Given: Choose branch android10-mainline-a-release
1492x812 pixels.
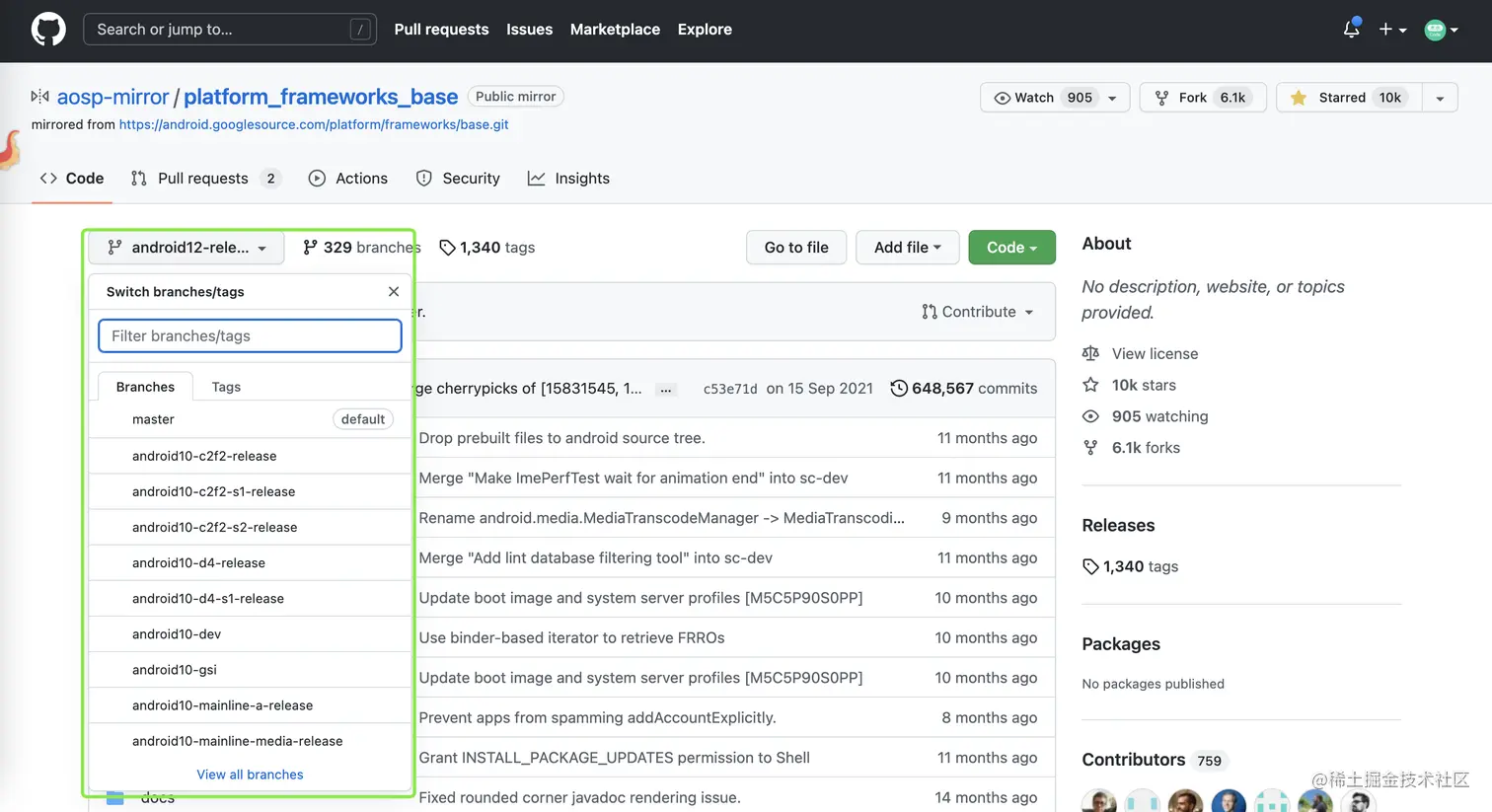Looking at the screenshot, I should 250,705.
